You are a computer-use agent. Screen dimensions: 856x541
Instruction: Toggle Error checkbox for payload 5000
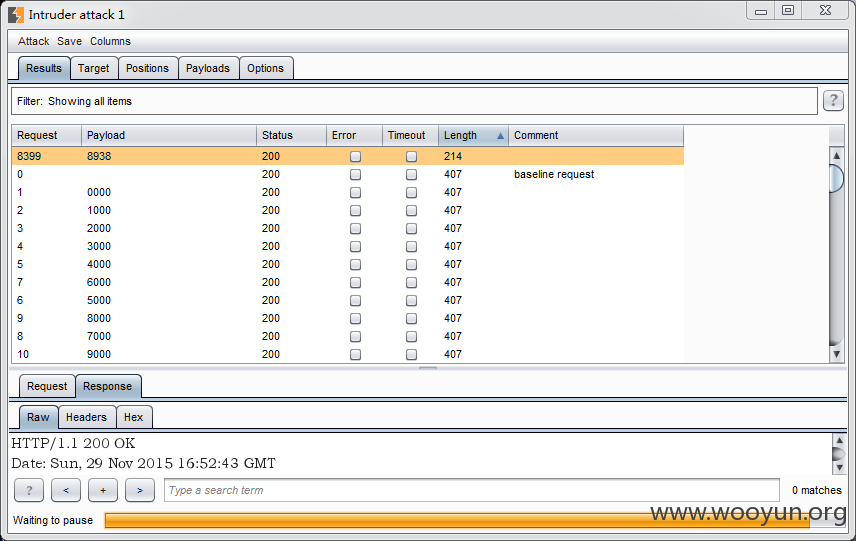pos(355,301)
